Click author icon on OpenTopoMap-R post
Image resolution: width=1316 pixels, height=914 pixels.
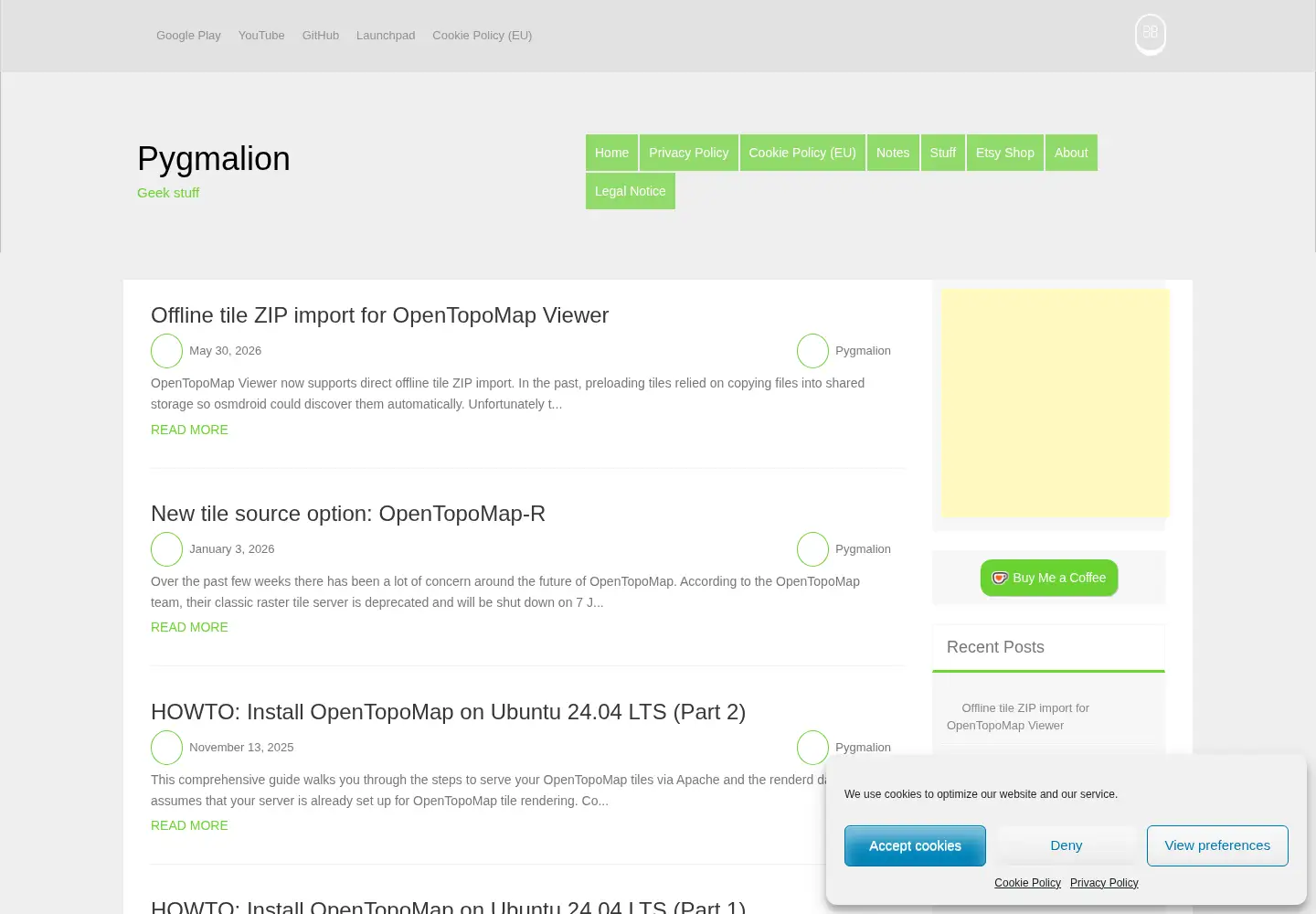click(812, 549)
